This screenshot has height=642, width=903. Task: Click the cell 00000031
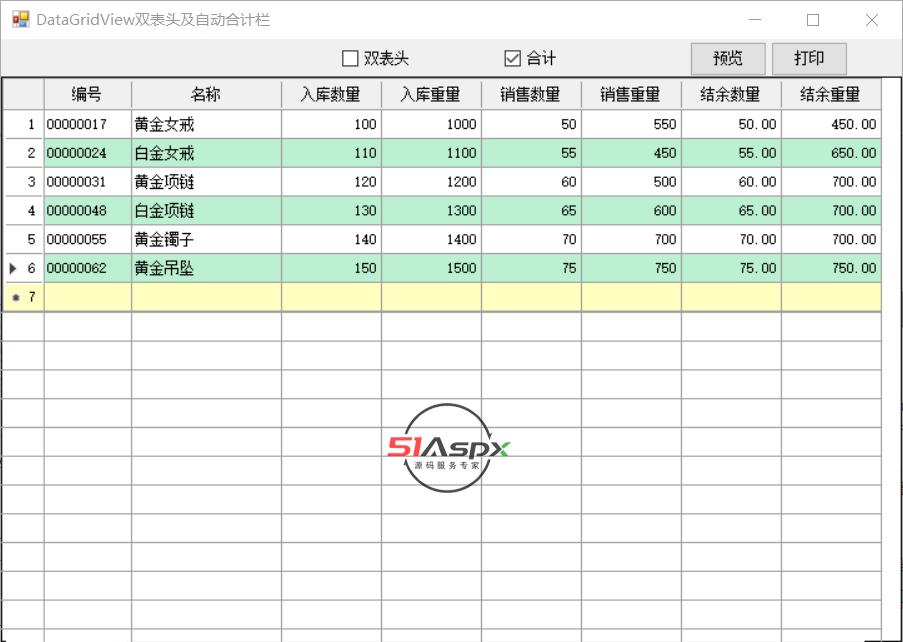pos(88,182)
